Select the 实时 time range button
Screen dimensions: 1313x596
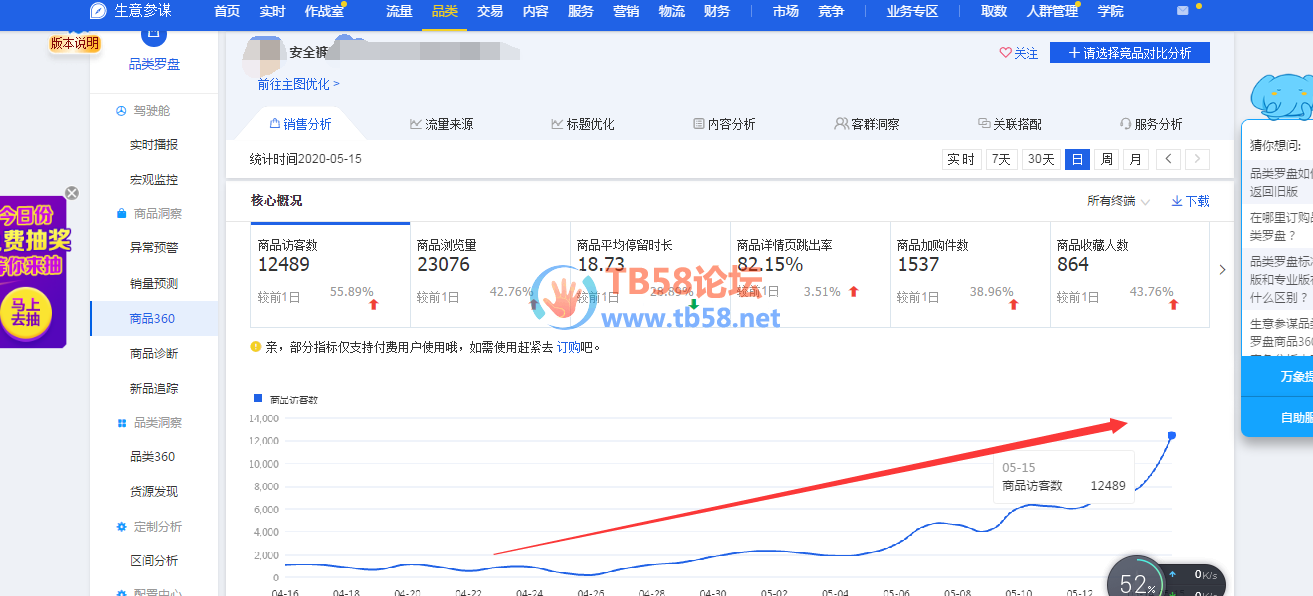point(961,159)
